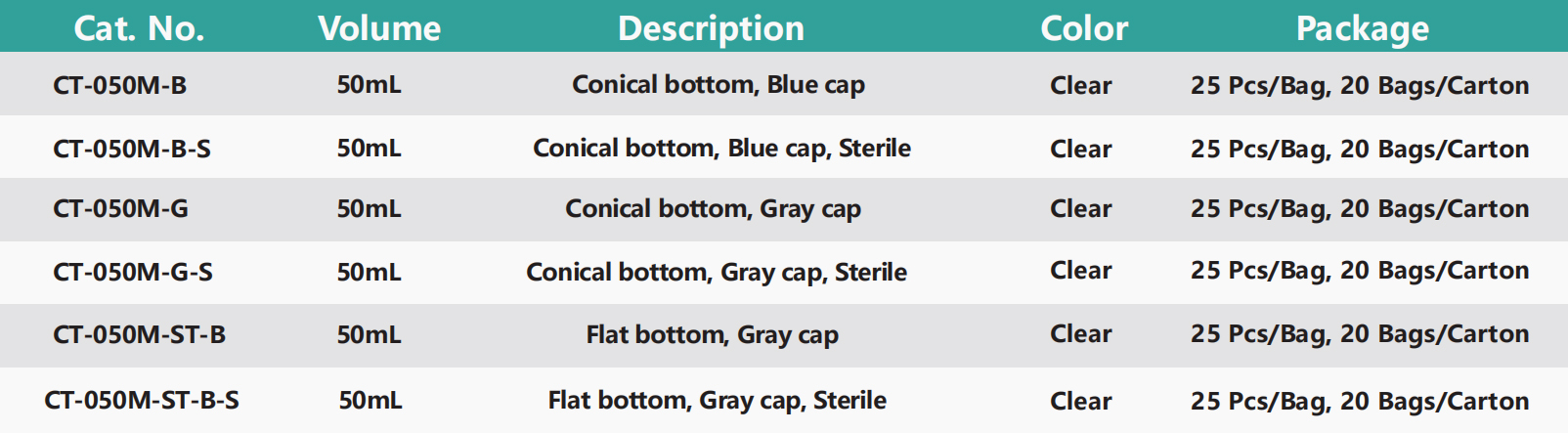Click the "Conical bottom, Gray cap" description
1568x433 pixels.
pos(713,209)
